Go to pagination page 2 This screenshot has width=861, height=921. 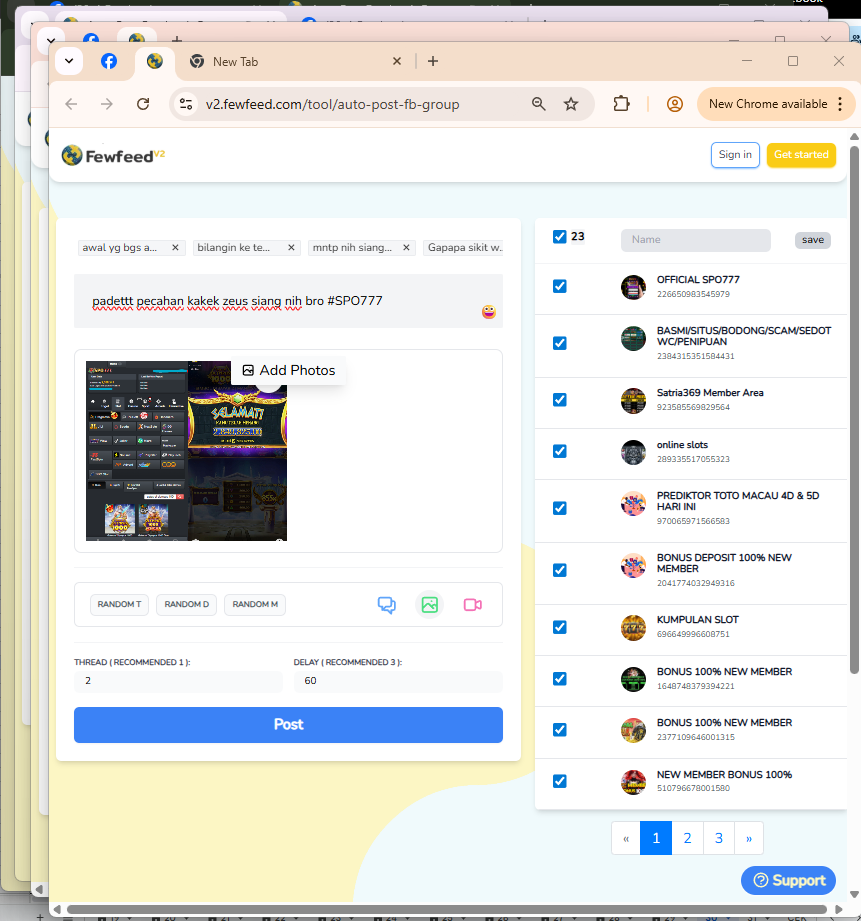(x=687, y=838)
